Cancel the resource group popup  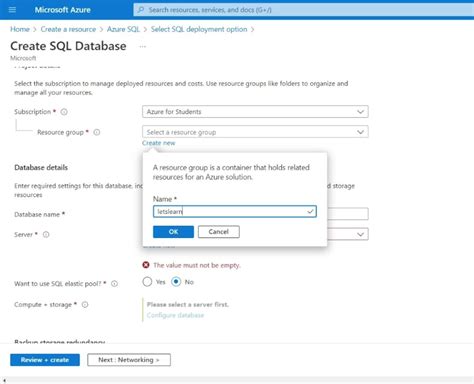[x=219, y=232]
